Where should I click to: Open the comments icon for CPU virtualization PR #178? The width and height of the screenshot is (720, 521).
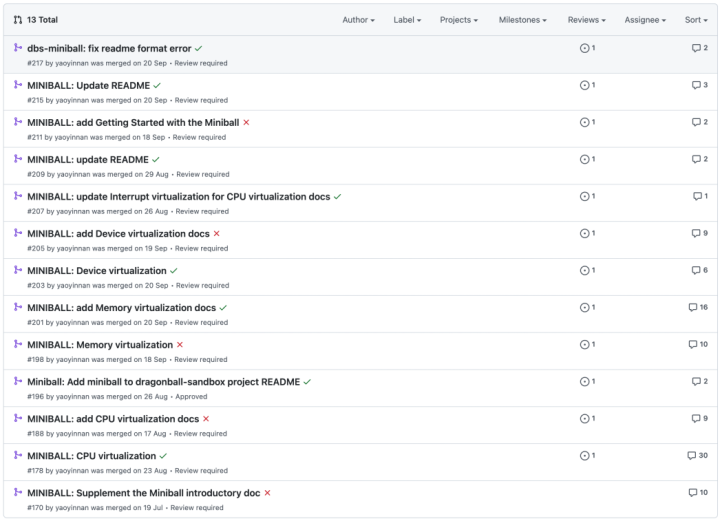(691, 455)
